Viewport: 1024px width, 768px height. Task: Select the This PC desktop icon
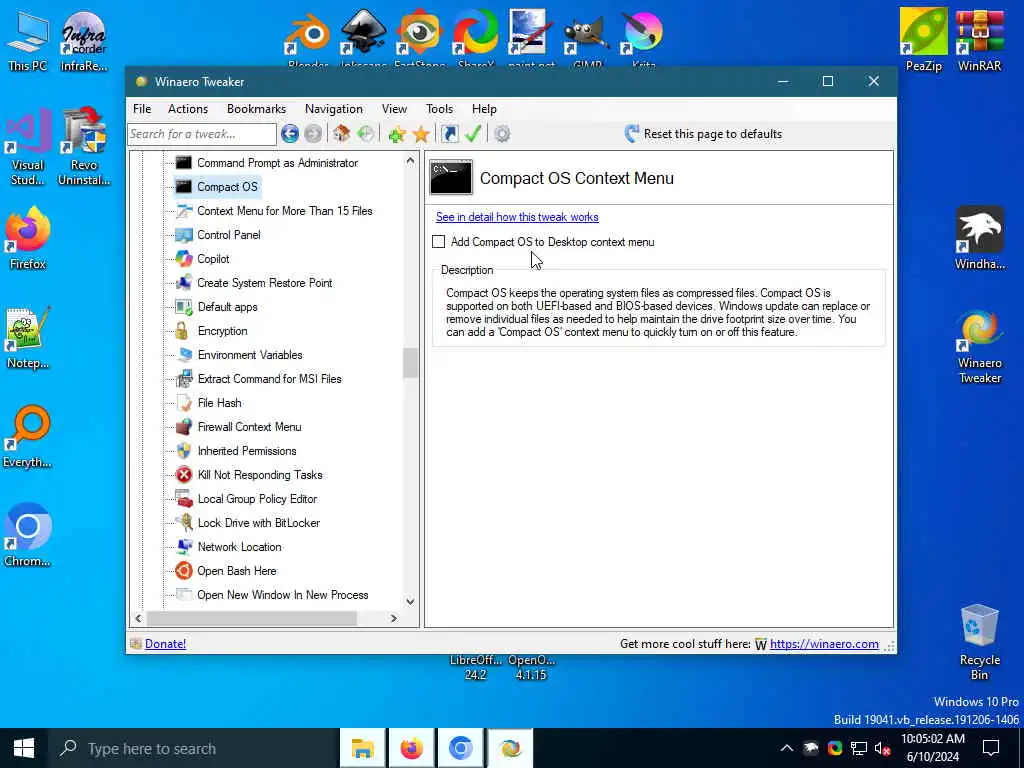coord(27,40)
